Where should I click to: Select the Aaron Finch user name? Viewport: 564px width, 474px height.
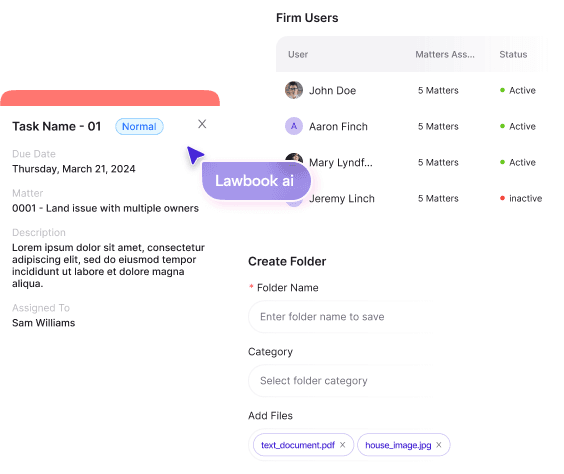[338, 127]
